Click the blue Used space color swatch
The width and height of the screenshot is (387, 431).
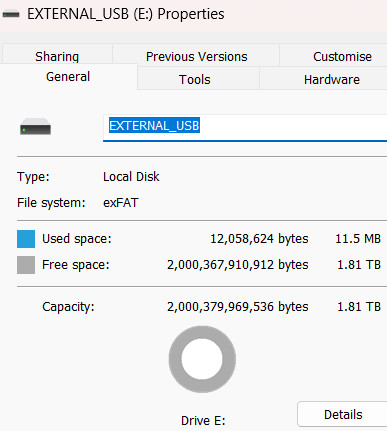[26, 239]
